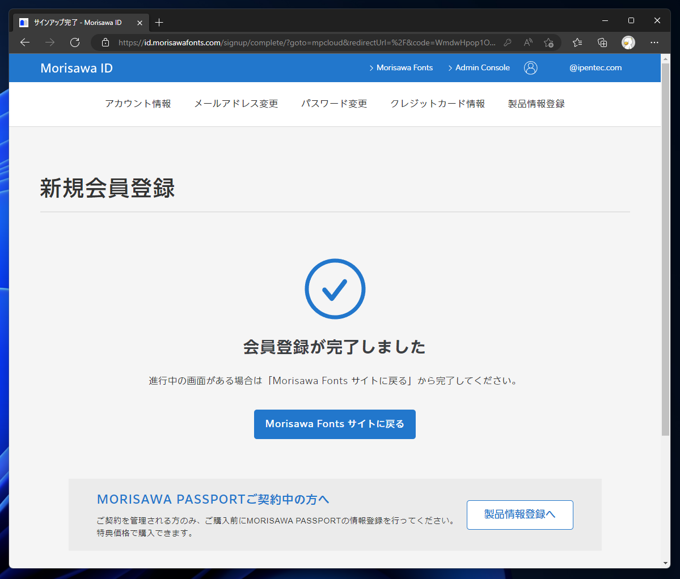The height and width of the screenshot is (579, 680).
Task: Open browser Settings and more menu
Action: (654, 43)
